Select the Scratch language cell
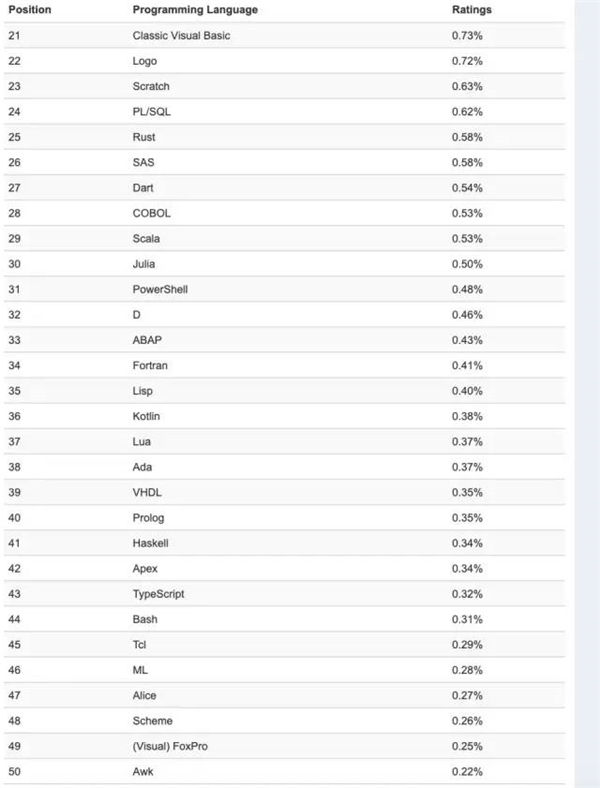600x788 pixels. pos(151,86)
